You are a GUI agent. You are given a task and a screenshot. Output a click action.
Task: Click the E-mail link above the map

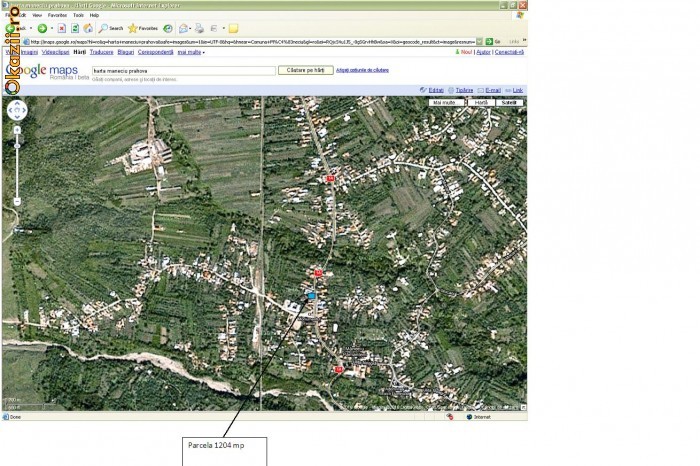(493, 90)
